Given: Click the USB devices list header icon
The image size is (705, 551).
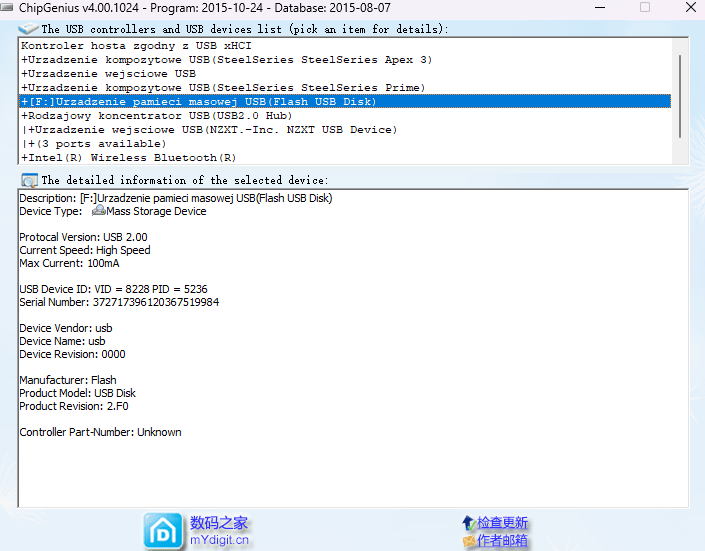Looking at the screenshot, I should (x=29, y=29).
